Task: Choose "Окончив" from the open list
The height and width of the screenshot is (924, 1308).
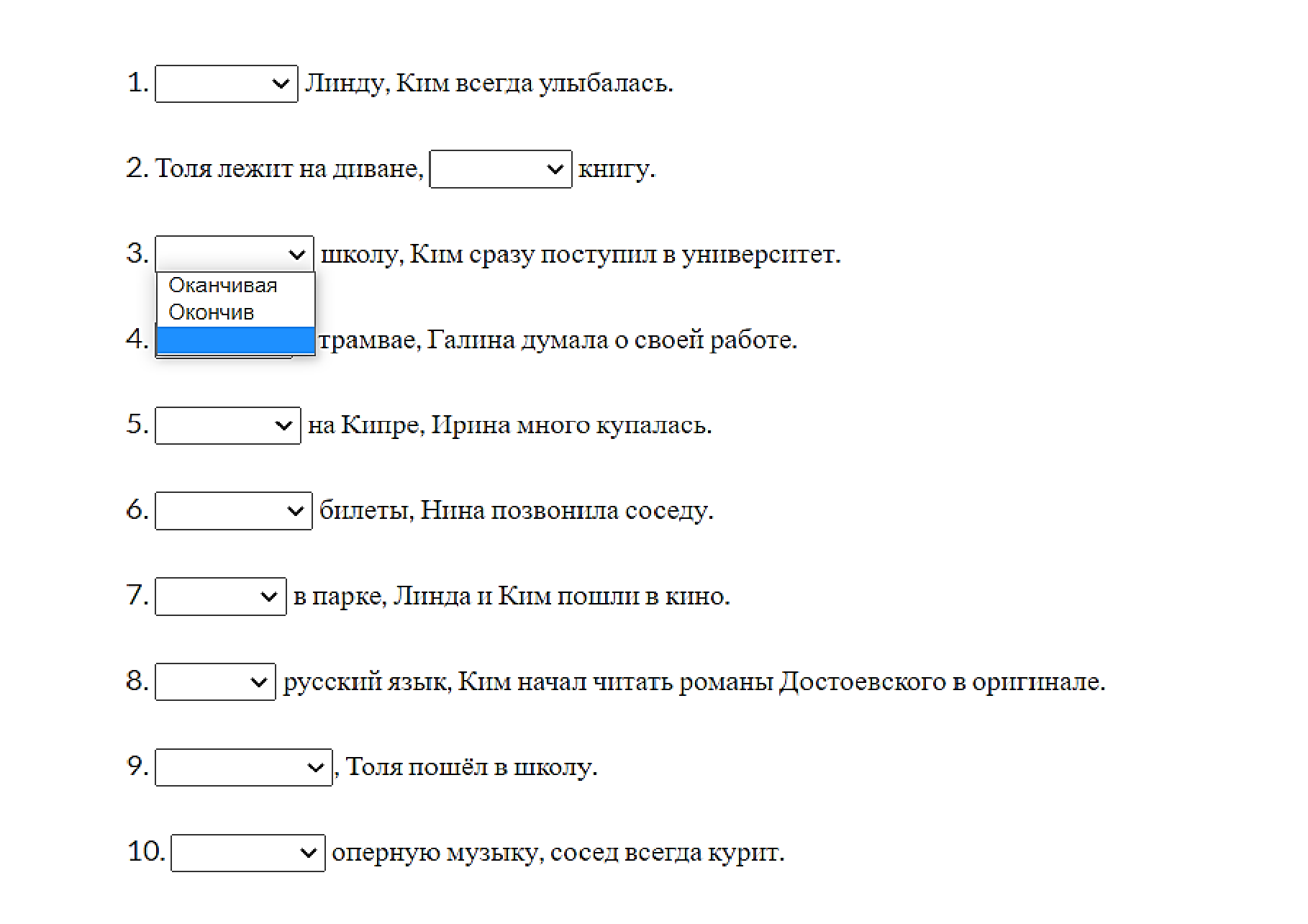Action: (212, 313)
